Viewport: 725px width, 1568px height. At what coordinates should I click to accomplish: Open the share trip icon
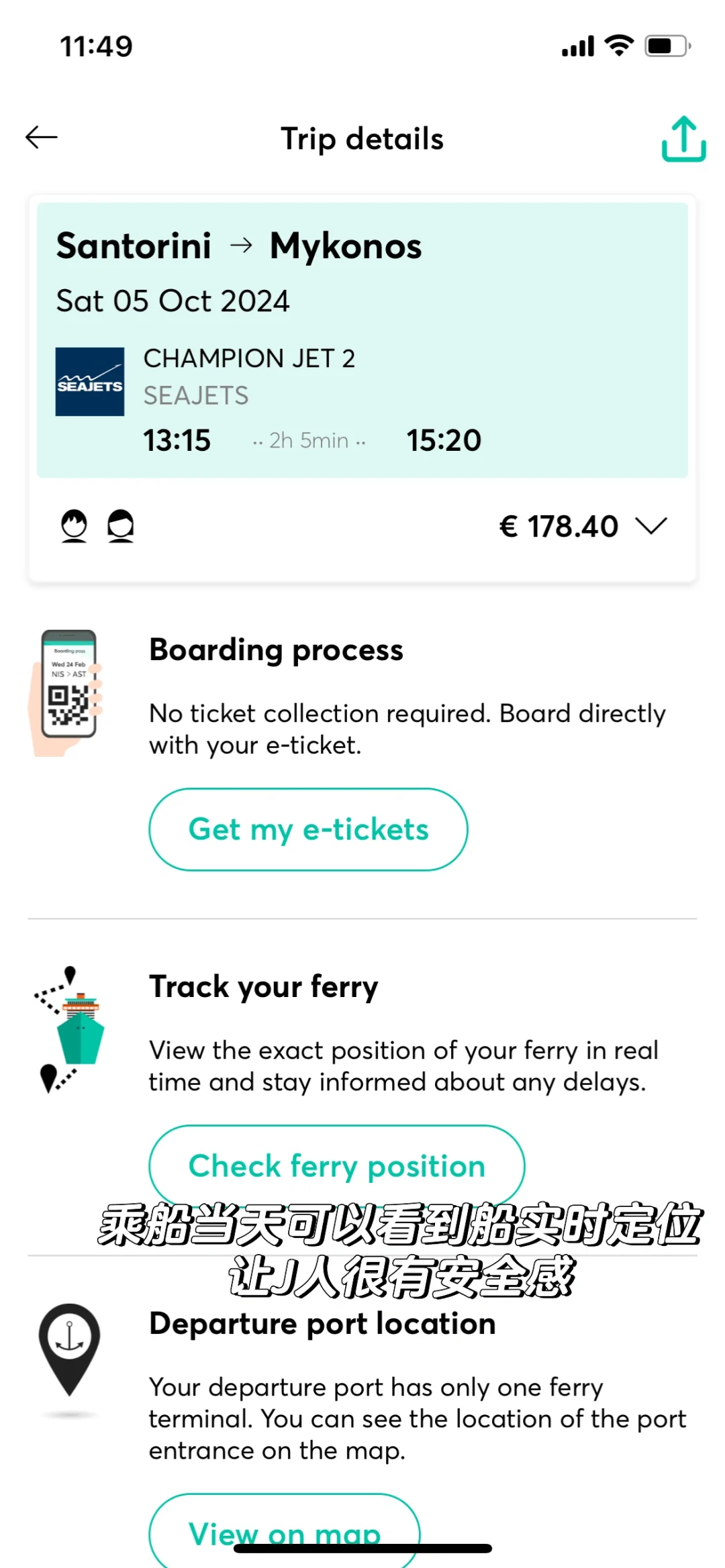tap(683, 139)
